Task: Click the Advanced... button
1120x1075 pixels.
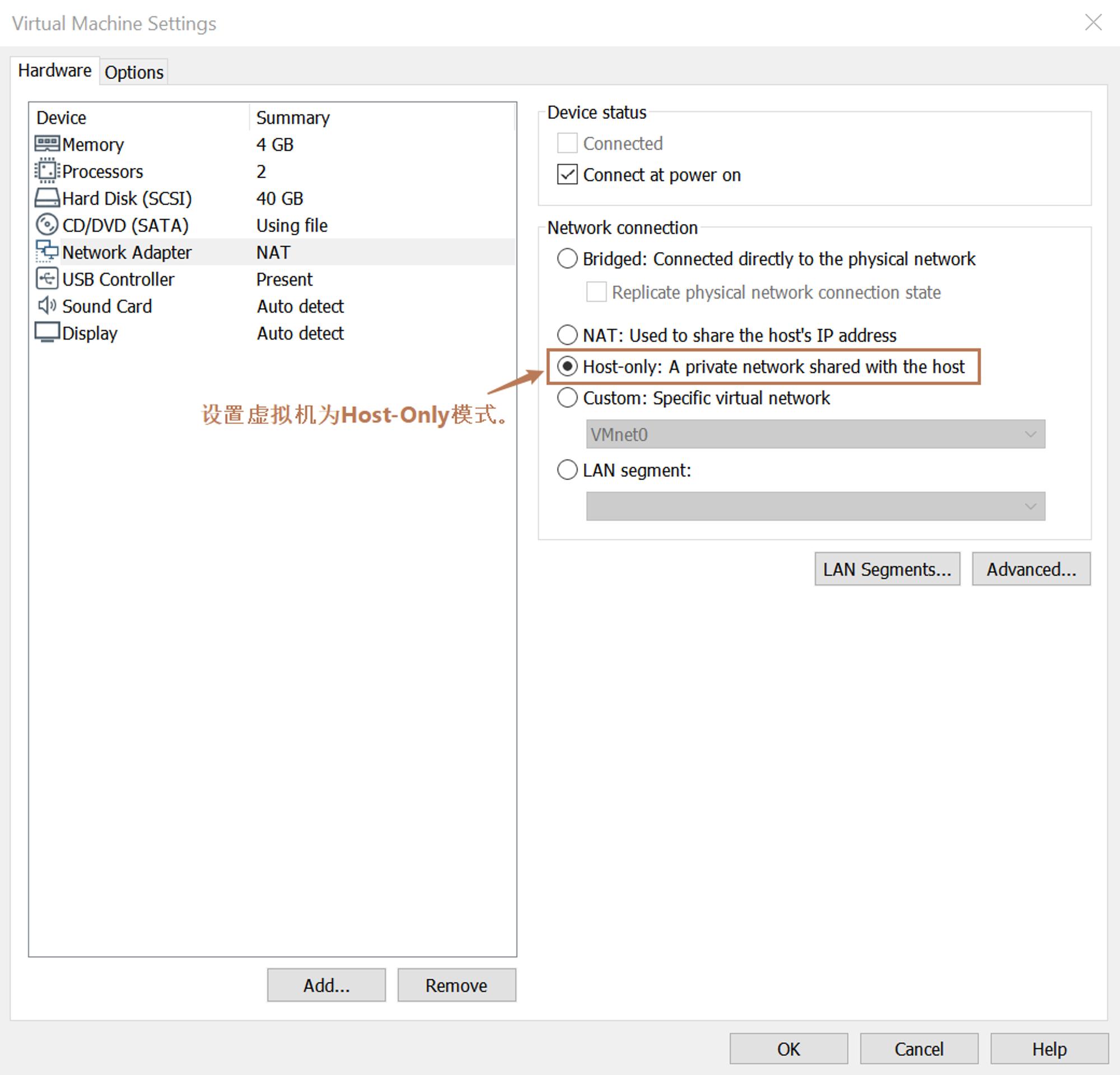Action: pyautogui.click(x=1031, y=569)
